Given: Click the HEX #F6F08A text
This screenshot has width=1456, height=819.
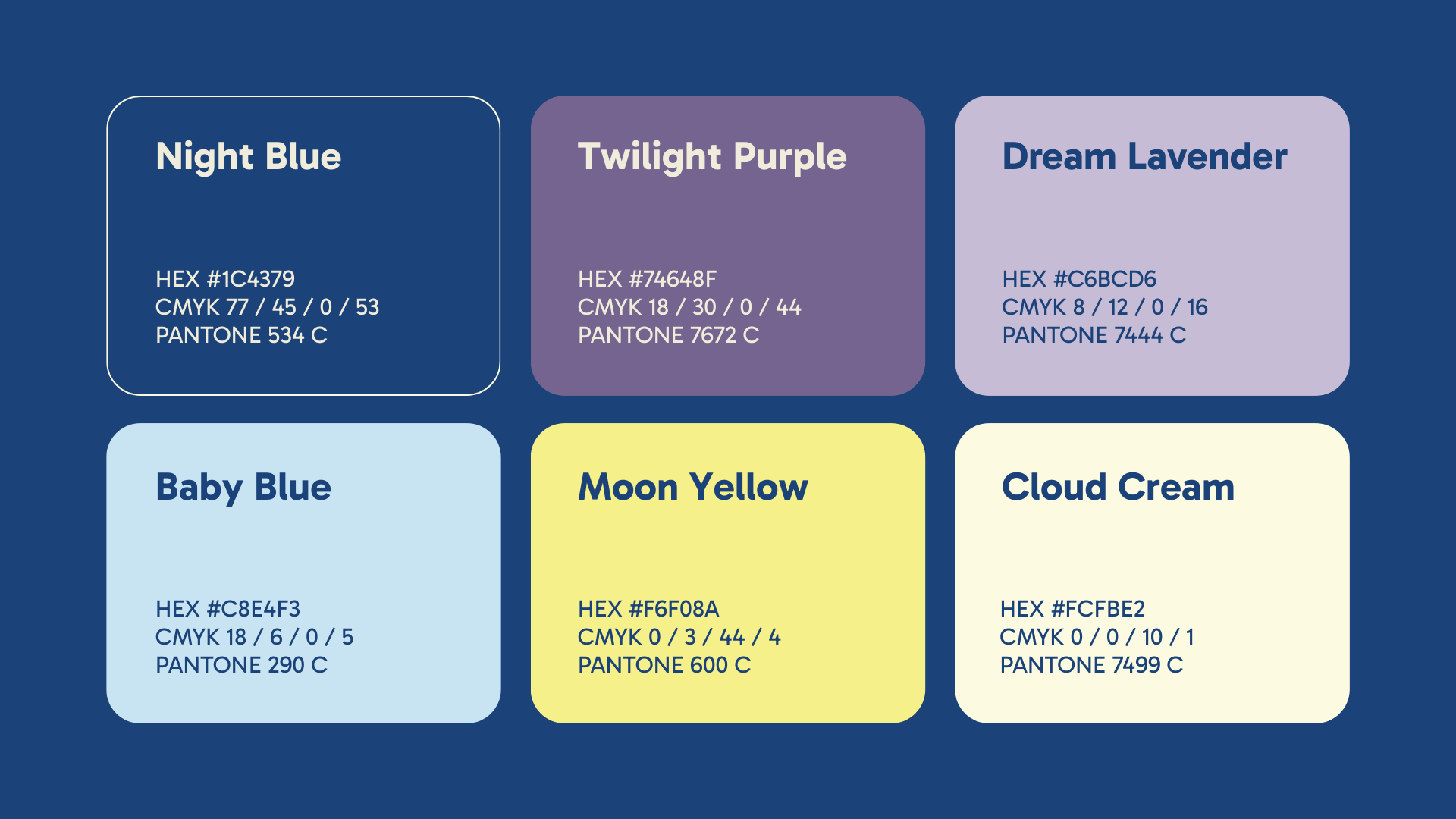Looking at the screenshot, I should 648,609.
